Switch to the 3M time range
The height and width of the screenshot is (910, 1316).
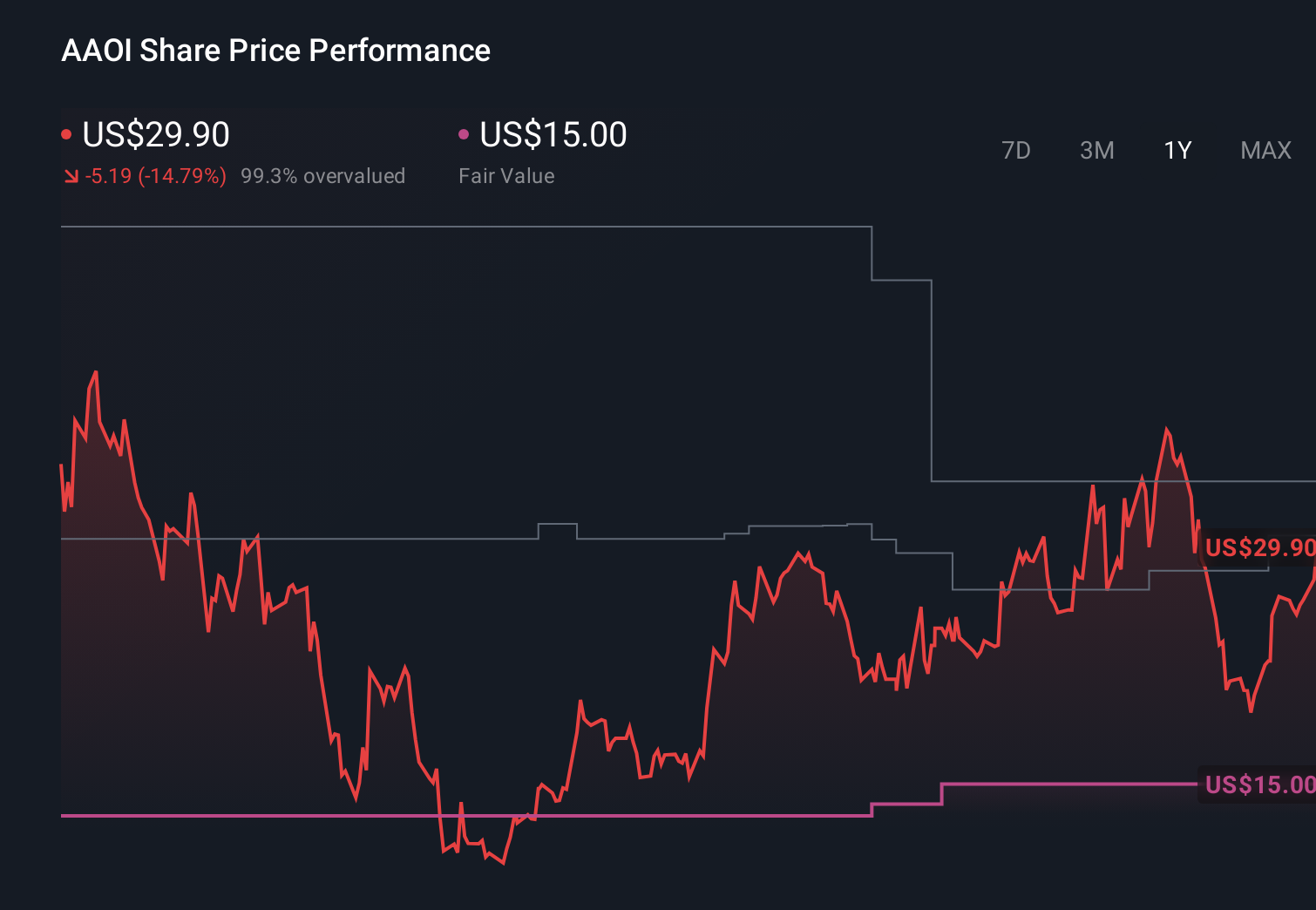coord(1097,151)
